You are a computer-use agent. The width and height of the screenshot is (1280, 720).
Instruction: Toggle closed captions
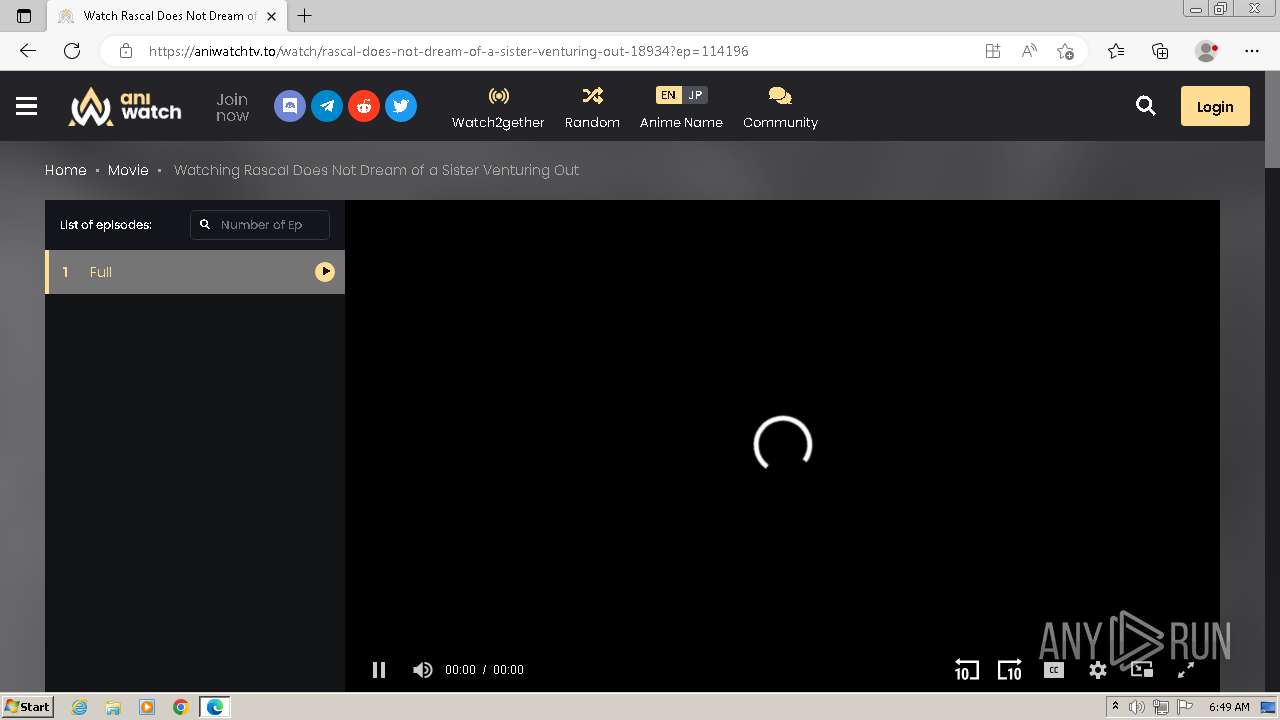(1054, 670)
